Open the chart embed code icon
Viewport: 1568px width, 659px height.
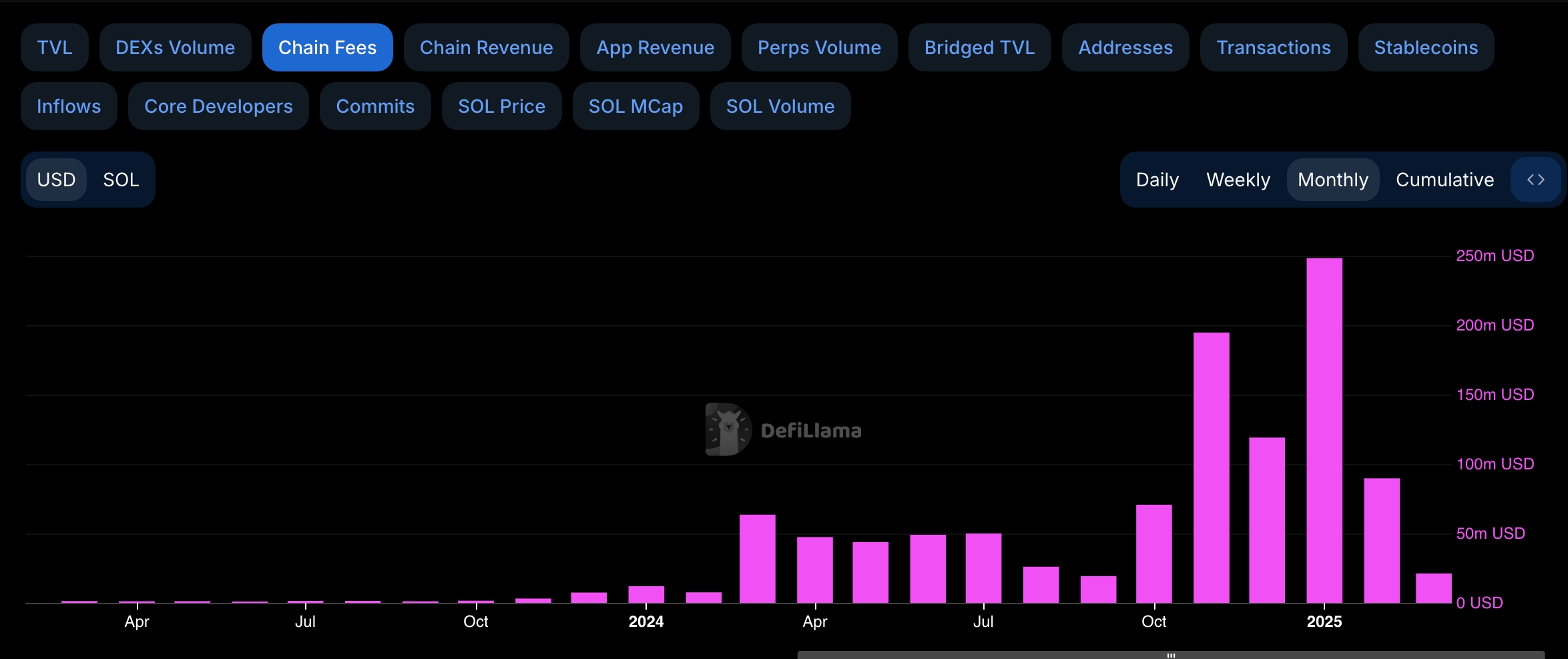tap(1536, 179)
